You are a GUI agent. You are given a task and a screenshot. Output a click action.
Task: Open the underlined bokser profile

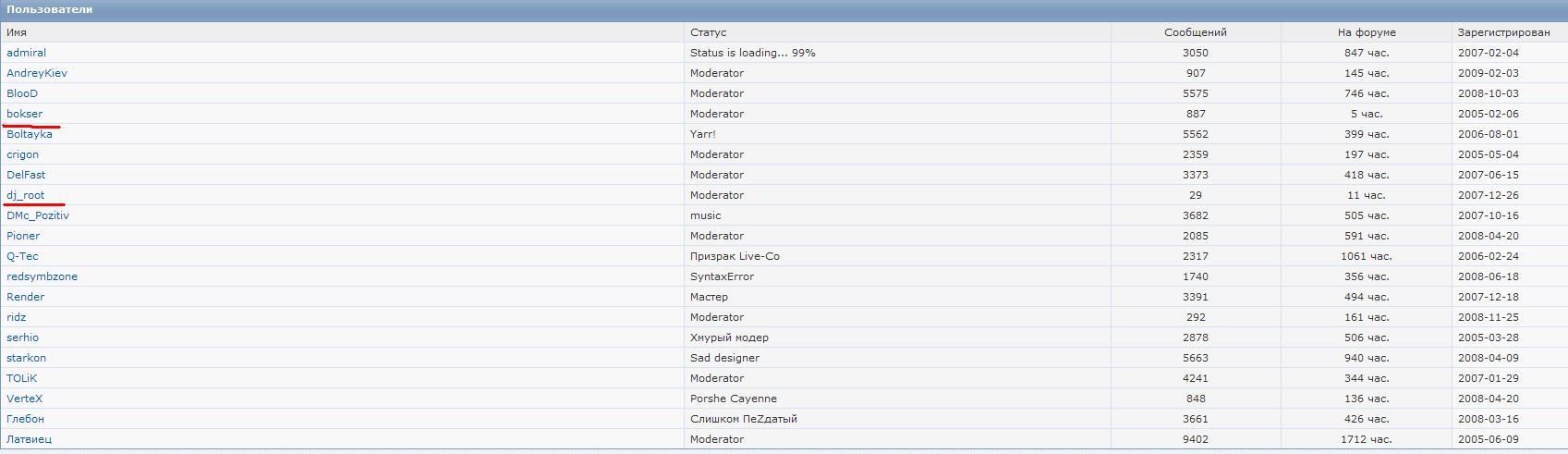pyautogui.click(x=25, y=114)
